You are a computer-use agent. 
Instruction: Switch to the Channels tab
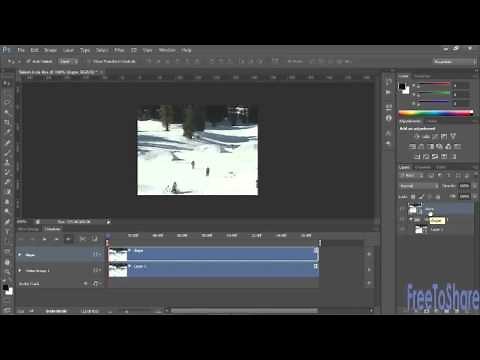(x=423, y=167)
